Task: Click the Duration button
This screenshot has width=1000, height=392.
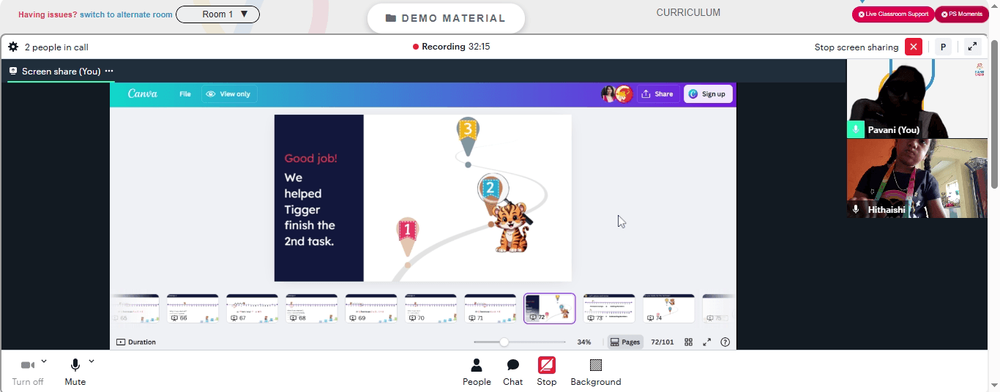Action: tap(136, 342)
